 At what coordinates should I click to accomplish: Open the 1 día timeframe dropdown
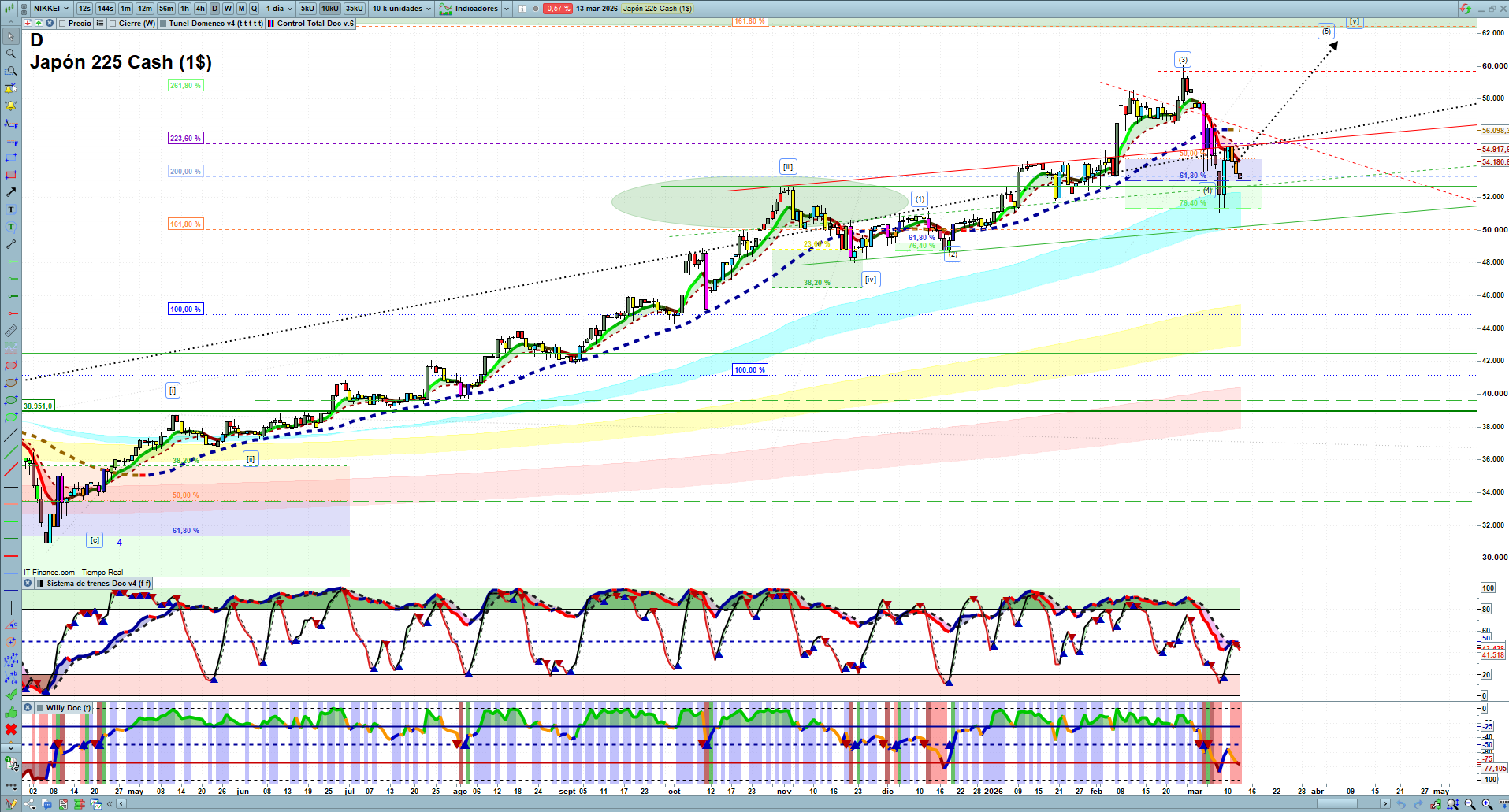(280, 9)
